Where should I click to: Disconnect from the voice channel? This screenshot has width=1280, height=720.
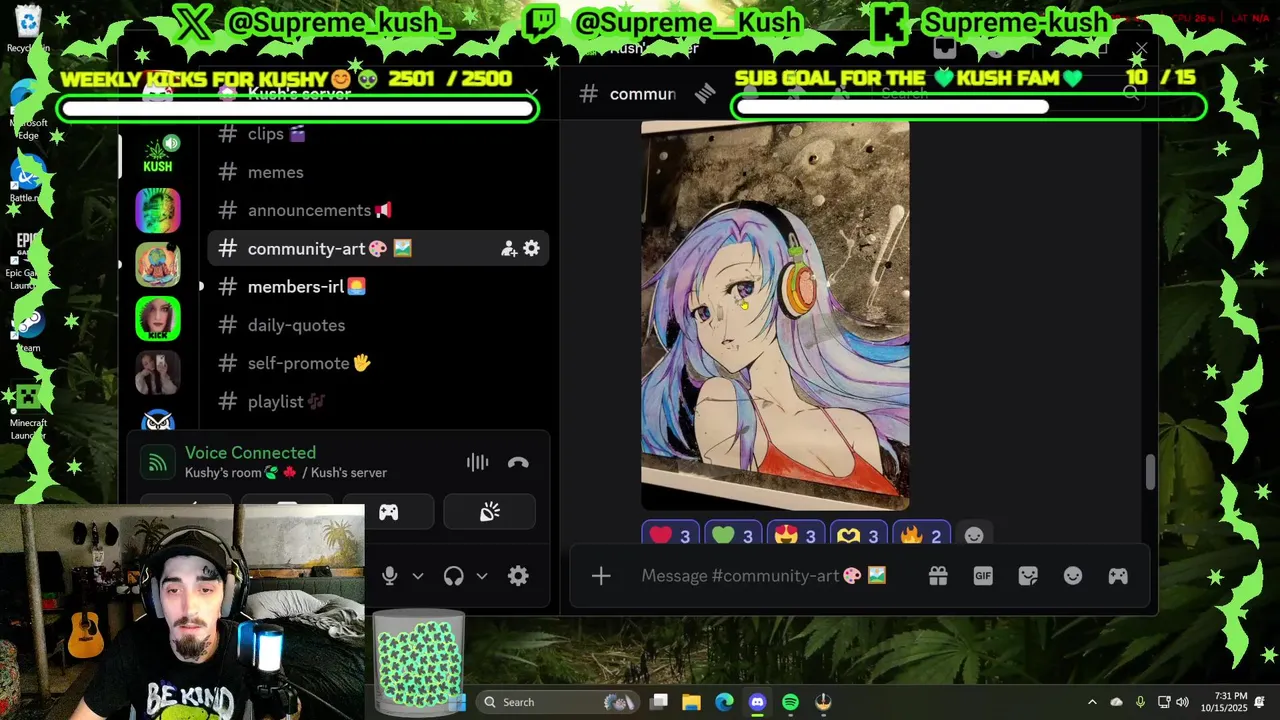click(x=518, y=463)
